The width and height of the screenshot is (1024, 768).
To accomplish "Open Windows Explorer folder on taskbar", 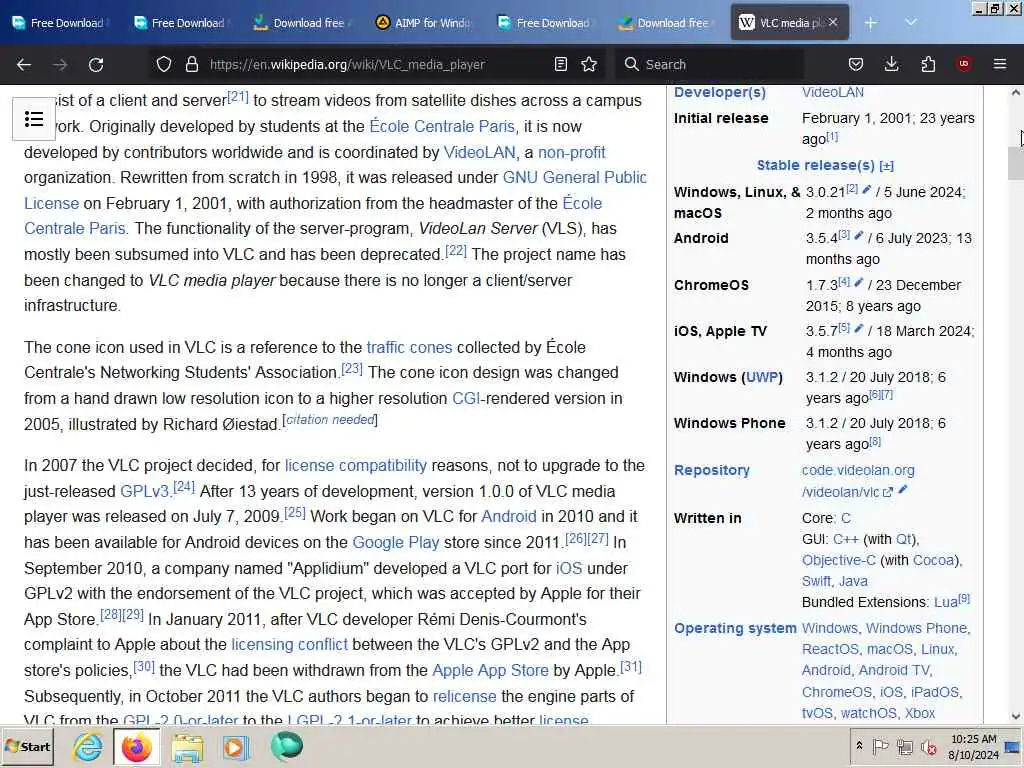I will (x=187, y=746).
